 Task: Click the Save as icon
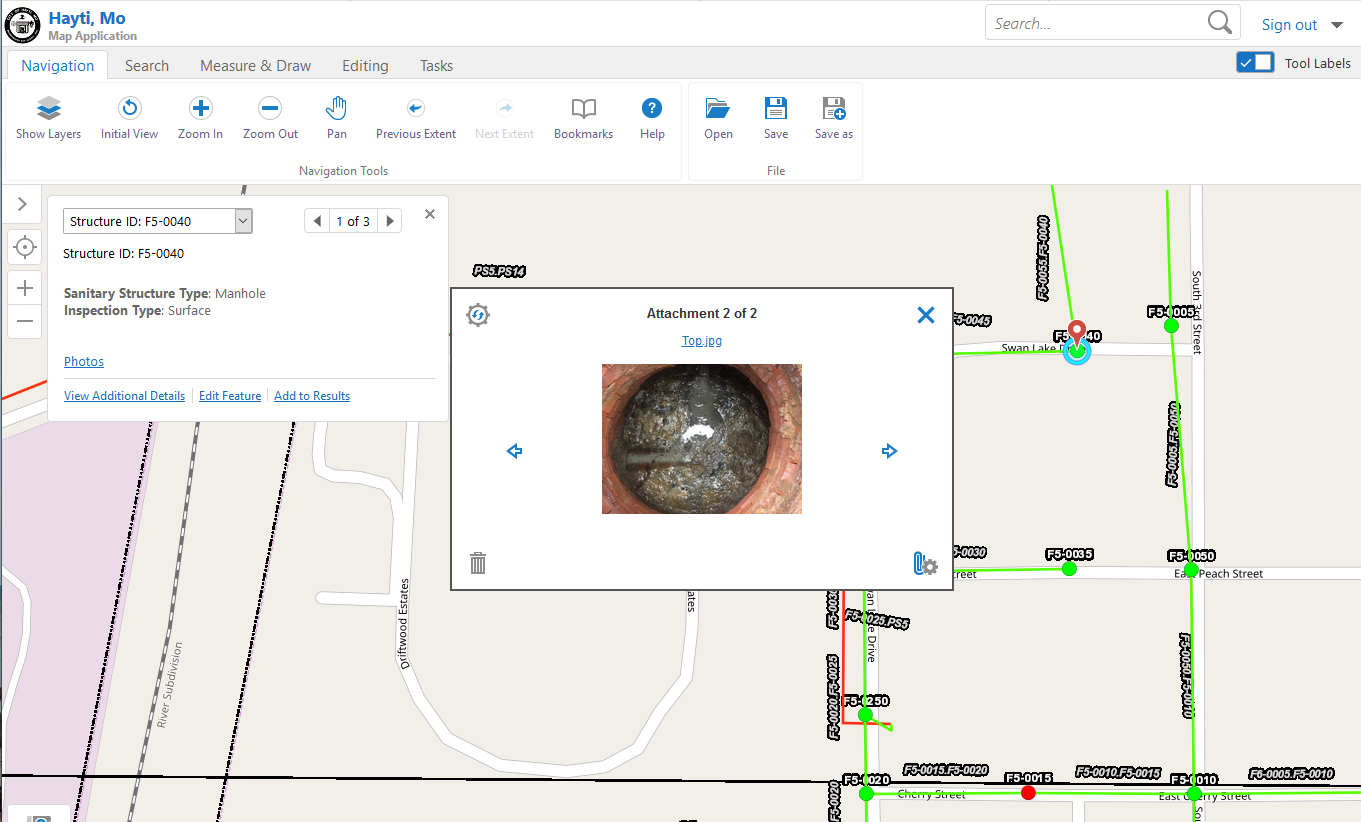pos(833,118)
